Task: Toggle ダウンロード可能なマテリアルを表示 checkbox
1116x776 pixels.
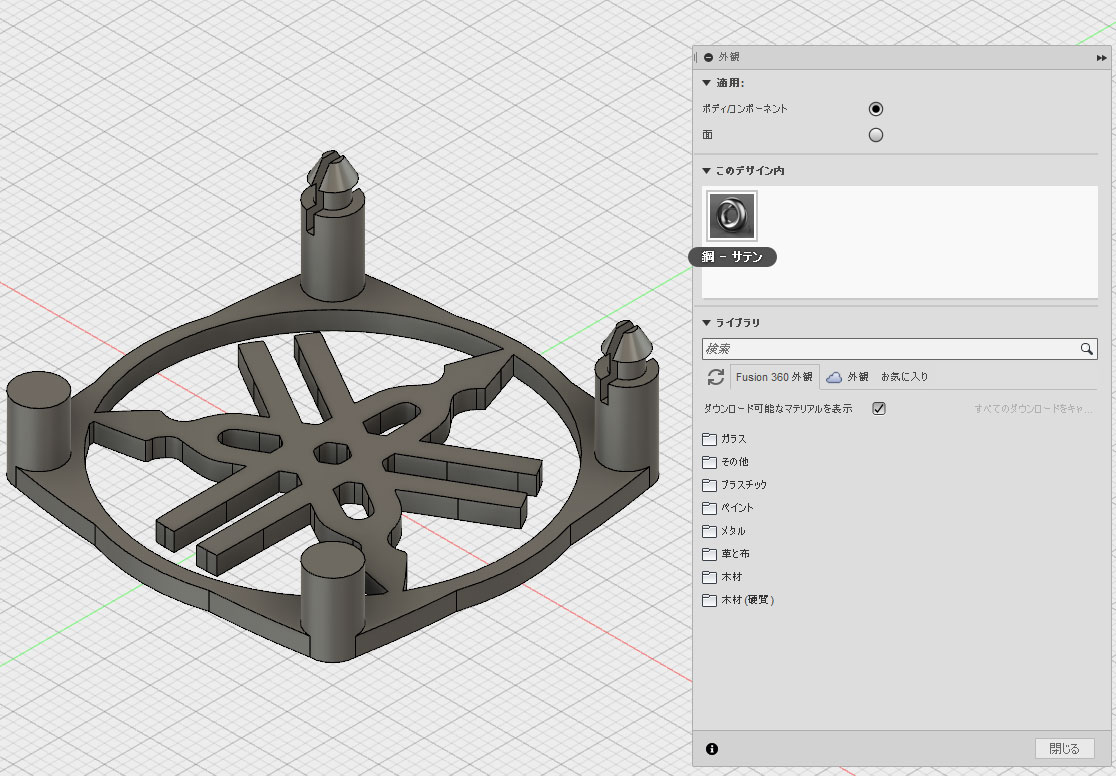Action: click(879, 409)
